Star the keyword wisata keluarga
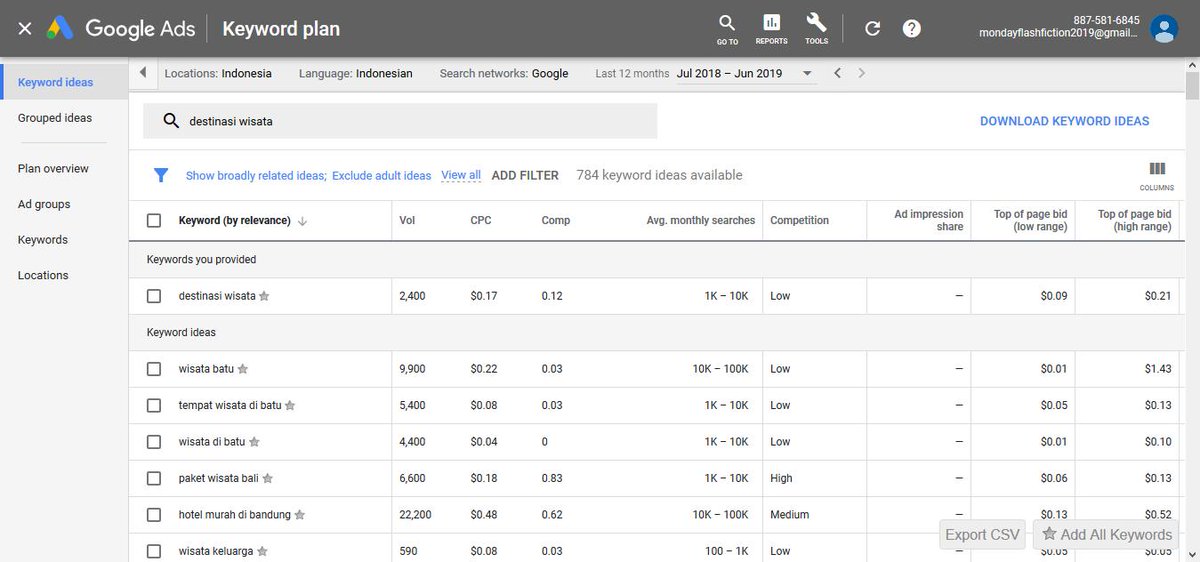 (262, 551)
